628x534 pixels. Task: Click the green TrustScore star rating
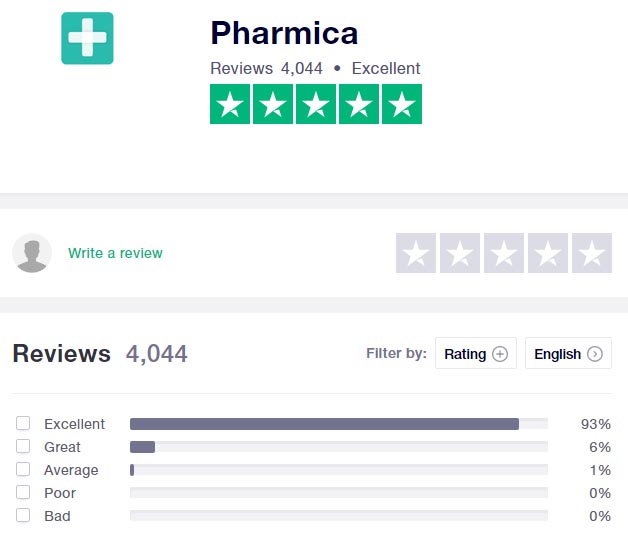(316, 104)
